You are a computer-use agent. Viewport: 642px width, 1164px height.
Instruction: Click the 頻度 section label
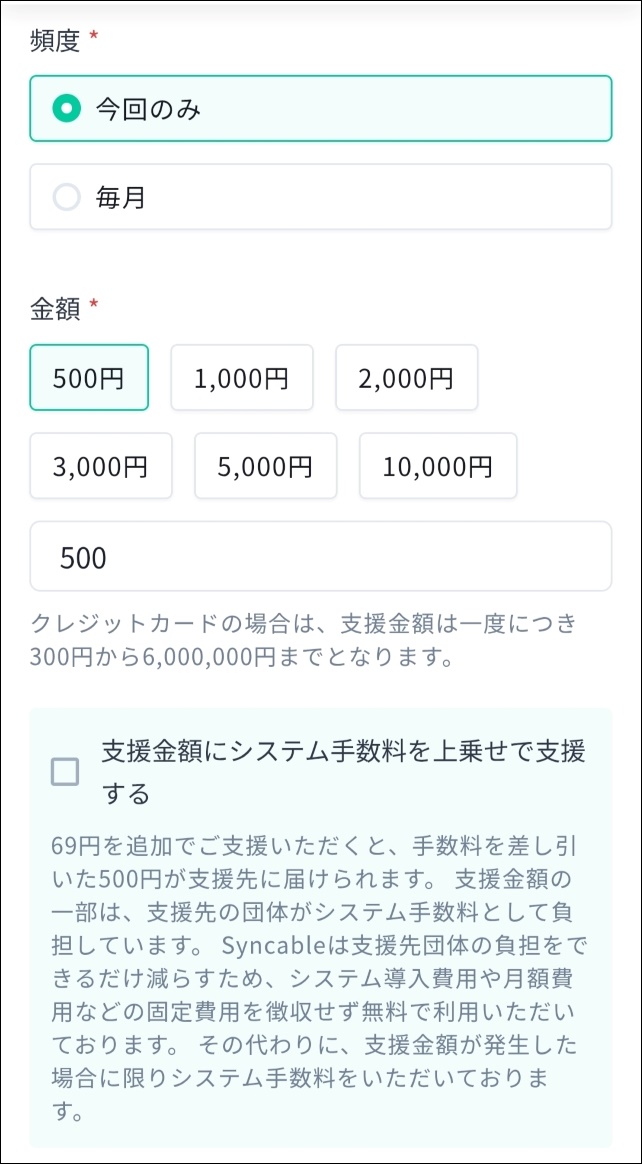click(x=54, y=39)
